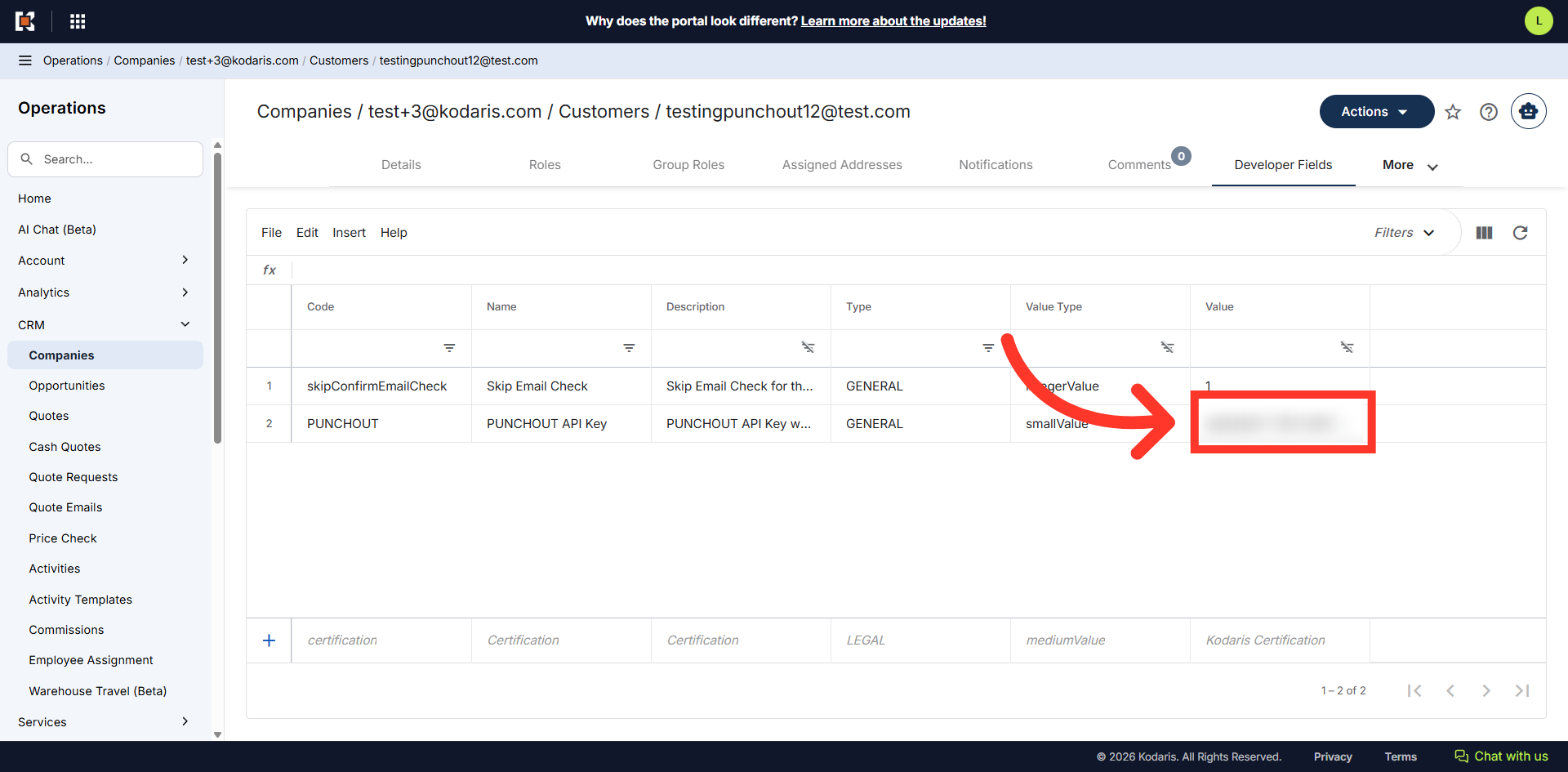Click the new row certification code field

(x=381, y=640)
